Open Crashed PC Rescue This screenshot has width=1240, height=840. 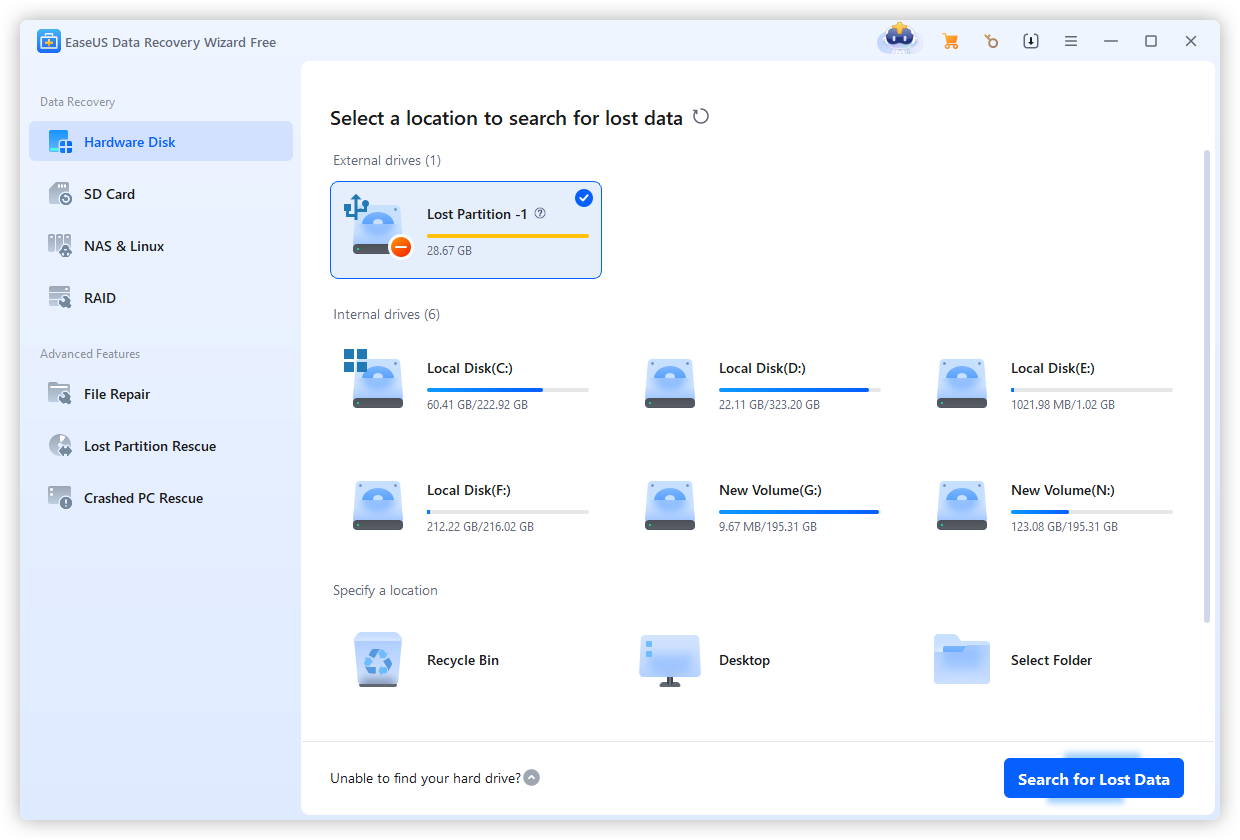(x=143, y=497)
